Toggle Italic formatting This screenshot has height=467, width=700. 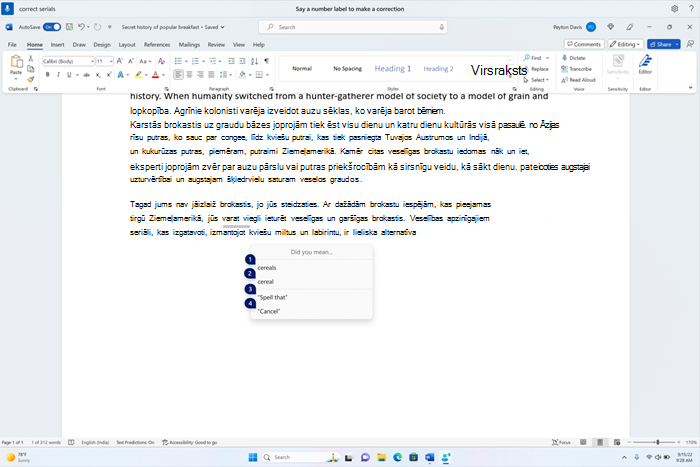58,75
